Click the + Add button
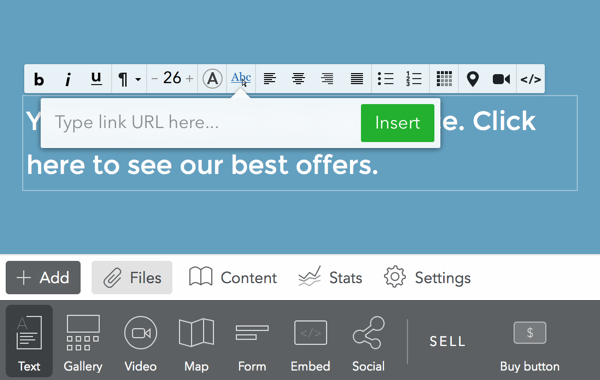The image size is (600, 380). click(43, 277)
